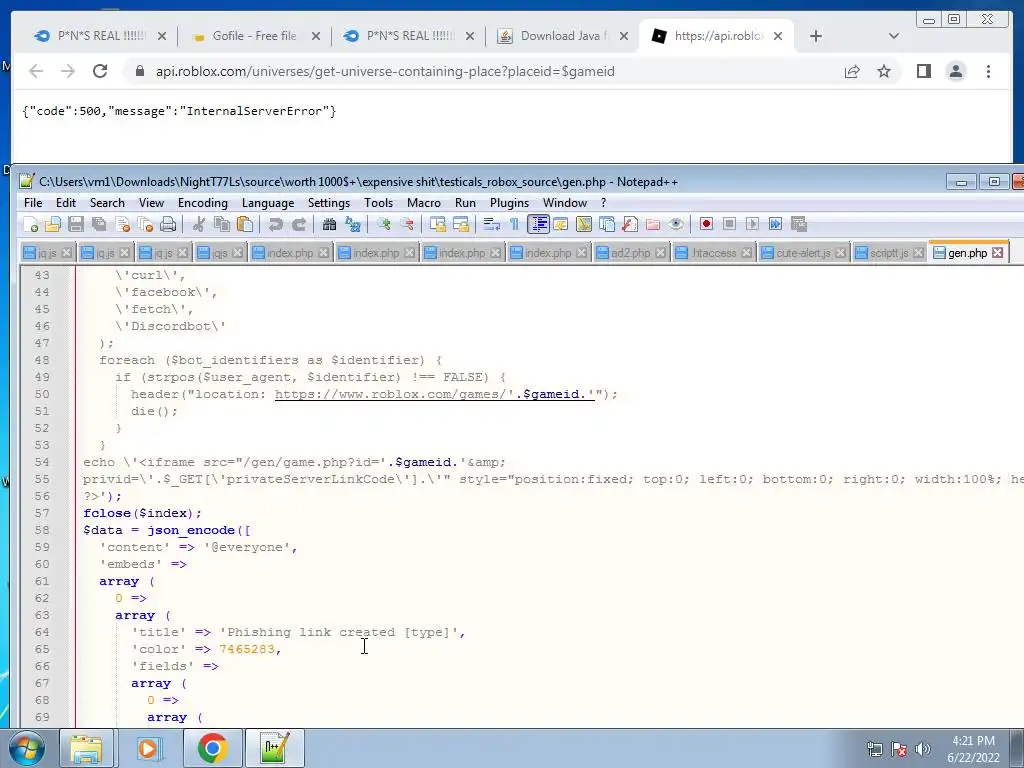Create a new file in Notepad++ toolbar
Screen dimensions: 1024x768
click(30, 225)
